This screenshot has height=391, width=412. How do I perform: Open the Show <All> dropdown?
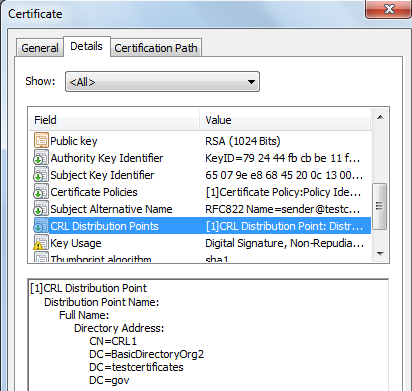(162, 81)
